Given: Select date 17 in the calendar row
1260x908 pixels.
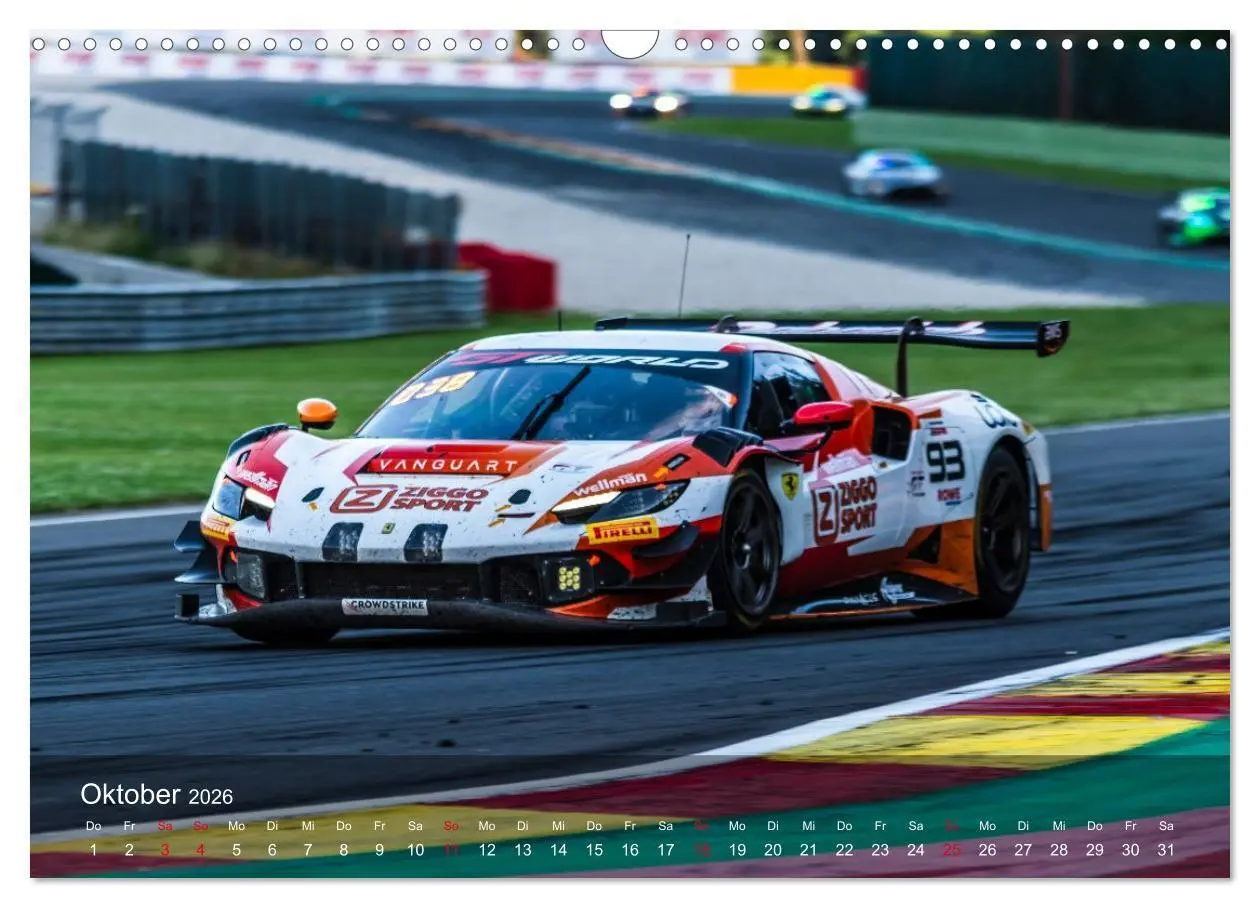Looking at the screenshot, I should tap(665, 850).
